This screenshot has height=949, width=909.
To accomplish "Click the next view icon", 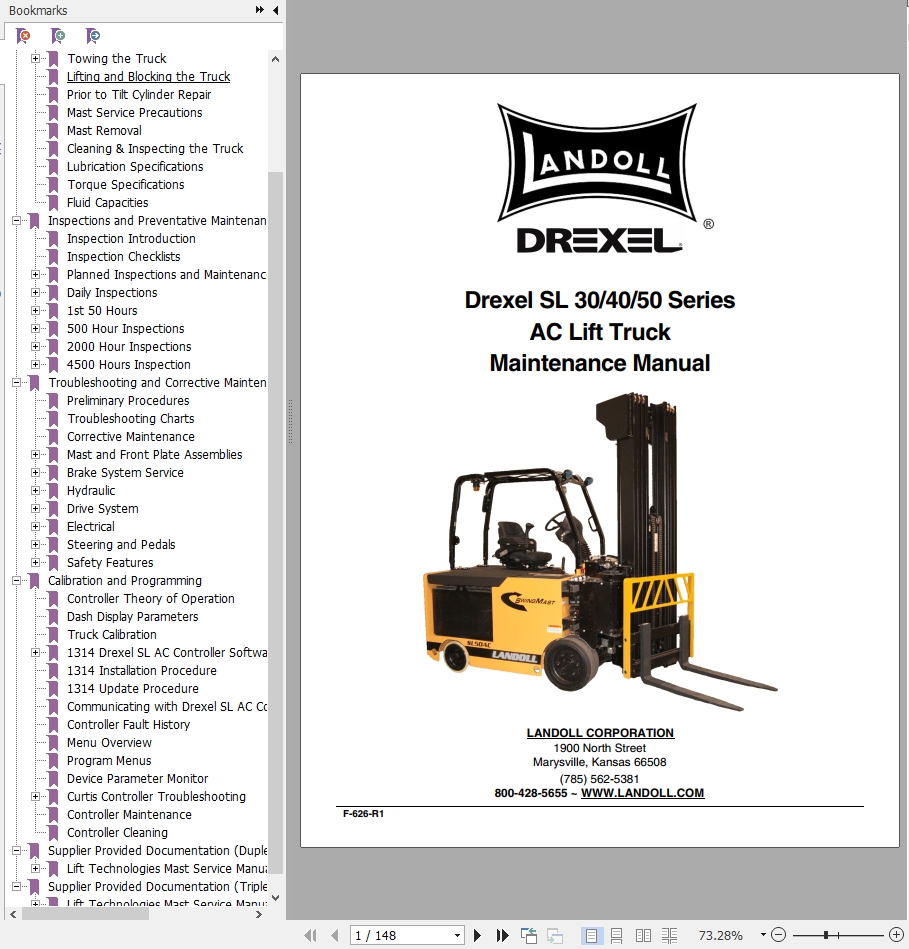I will (x=555, y=936).
